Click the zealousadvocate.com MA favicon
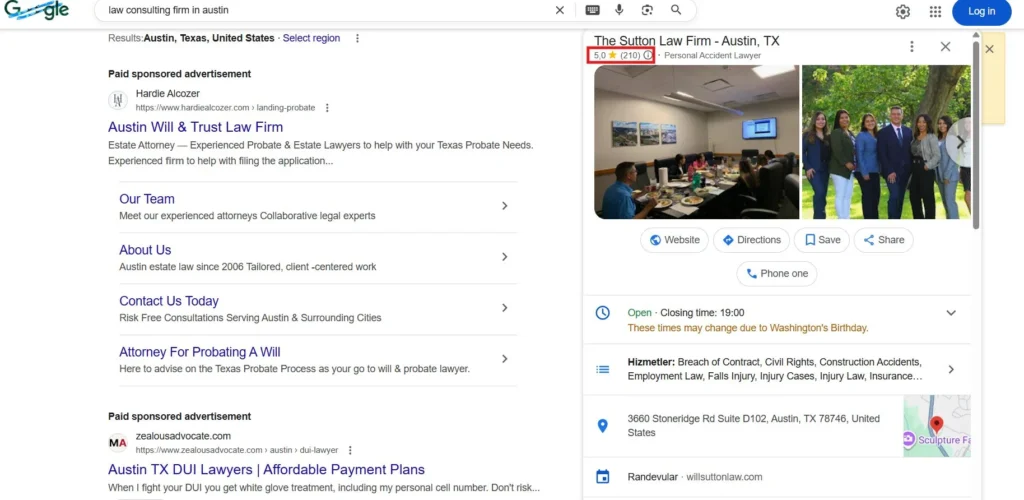The height and width of the screenshot is (500, 1024). (x=118, y=443)
